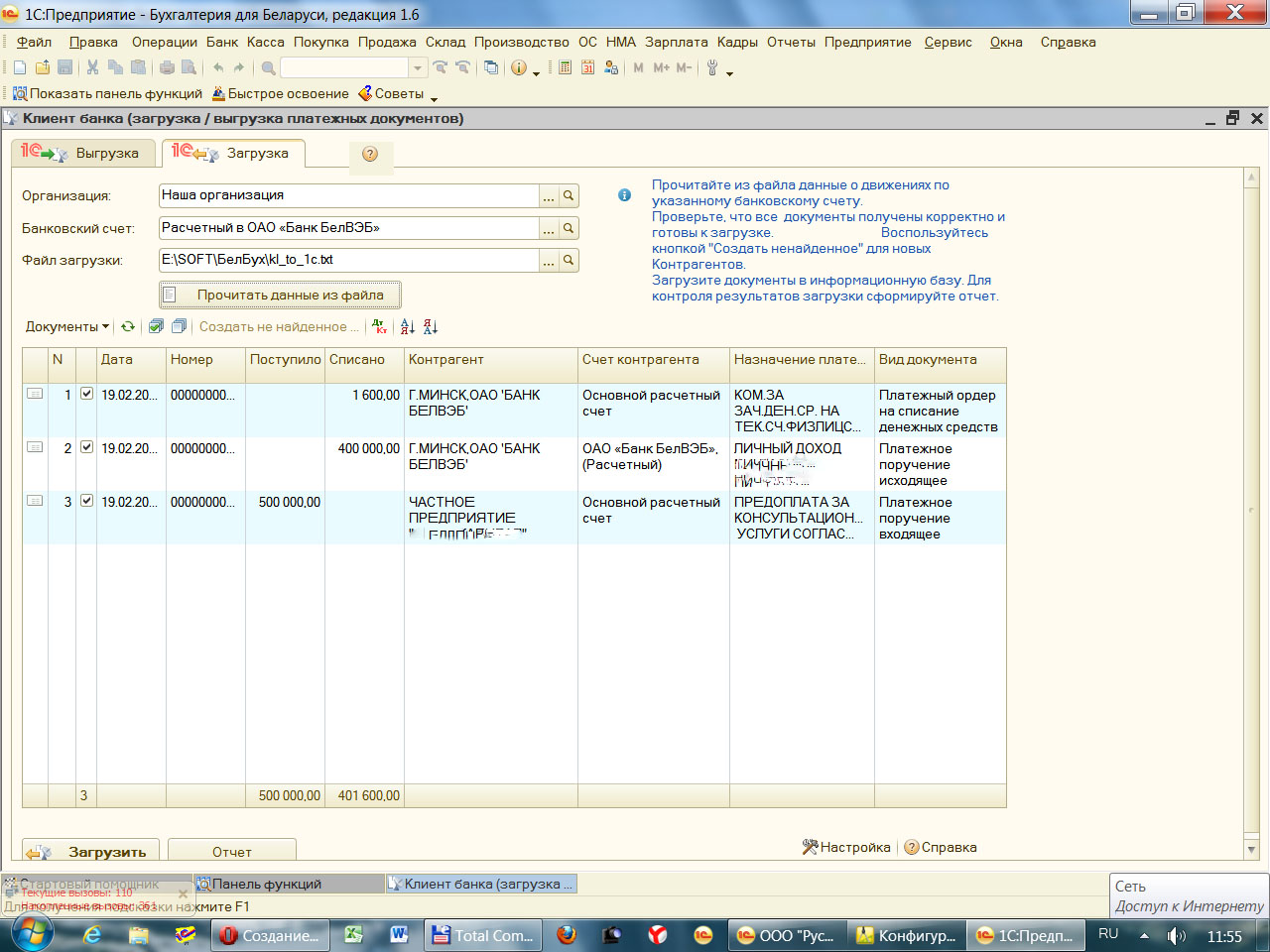Expand the toolbar search field dropdown arrow
1270x952 pixels.
tap(418, 67)
